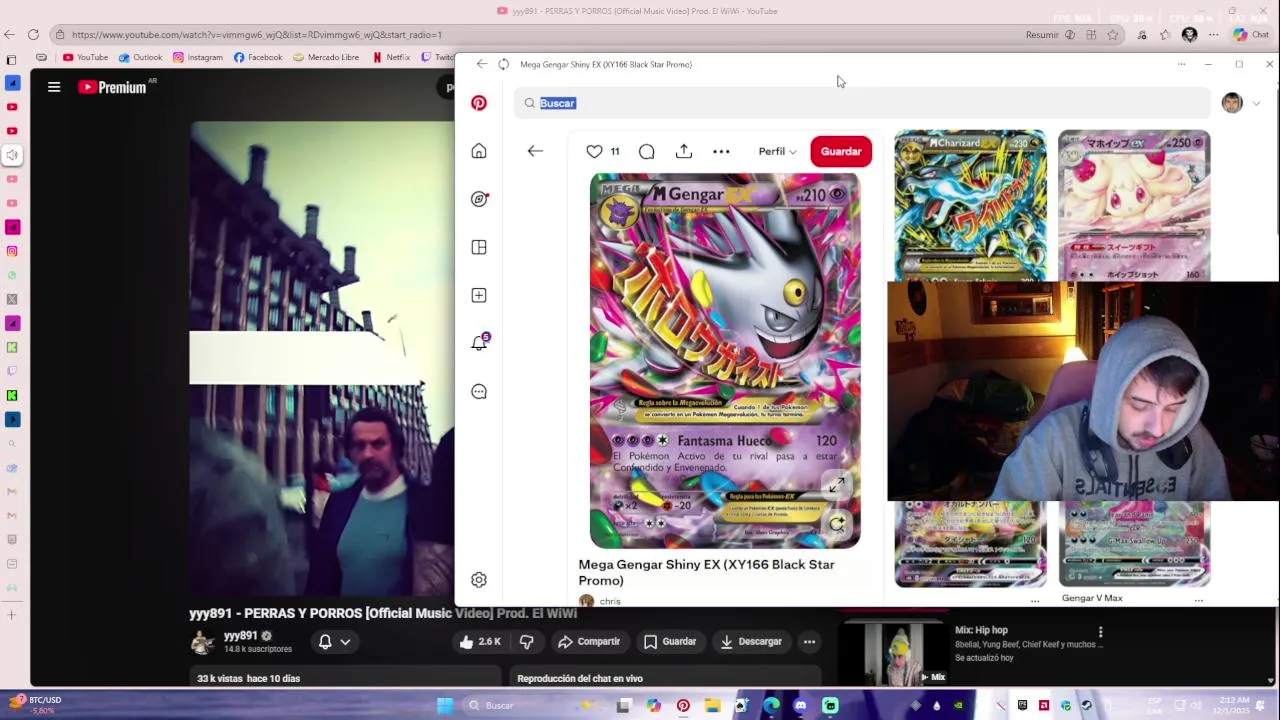Viewport: 1280px width, 720px height.
Task: Like the YouTube video, 2.6K thumbs up
Action: 479,641
